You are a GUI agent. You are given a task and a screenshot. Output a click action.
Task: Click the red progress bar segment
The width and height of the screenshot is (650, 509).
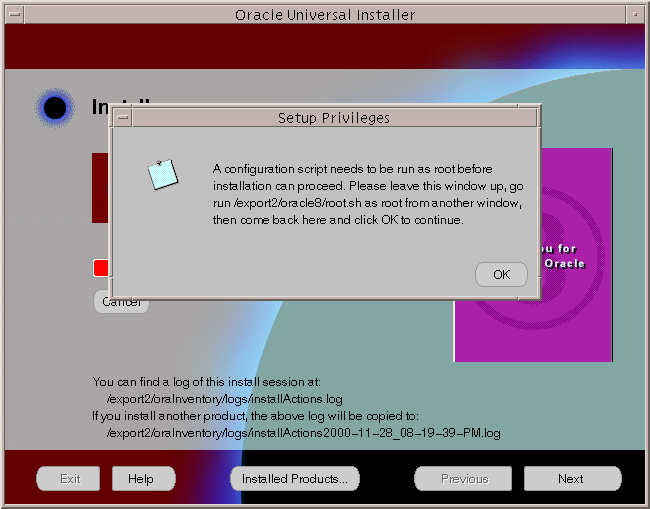pyautogui.click(x=101, y=268)
